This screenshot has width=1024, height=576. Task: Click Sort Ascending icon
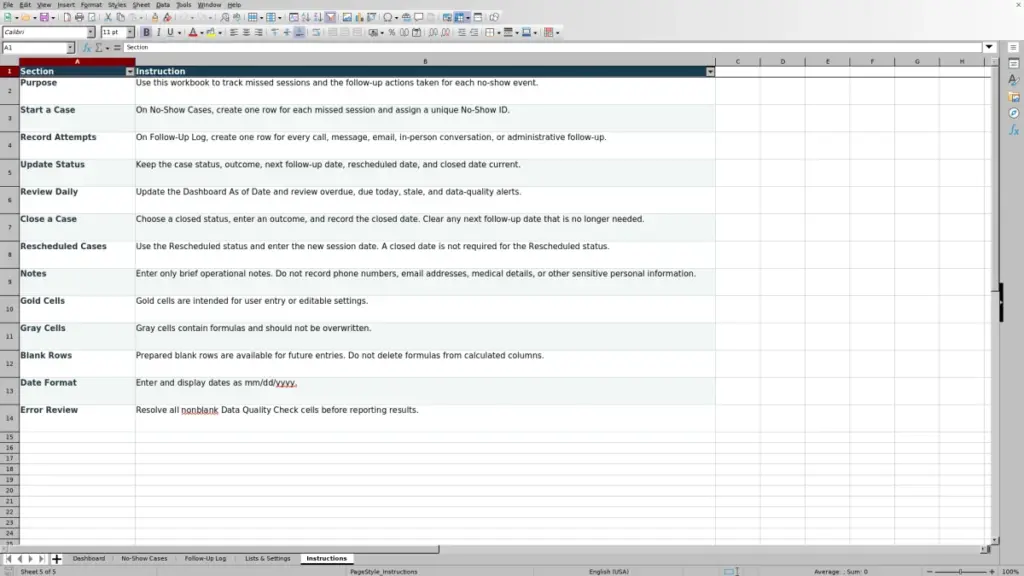[306, 18]
